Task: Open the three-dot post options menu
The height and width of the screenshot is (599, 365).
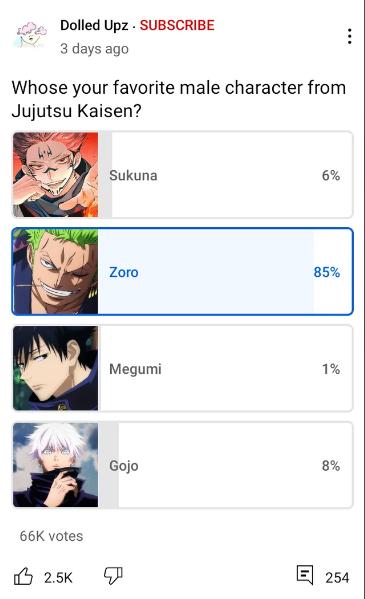Action: tap(349, 36)
